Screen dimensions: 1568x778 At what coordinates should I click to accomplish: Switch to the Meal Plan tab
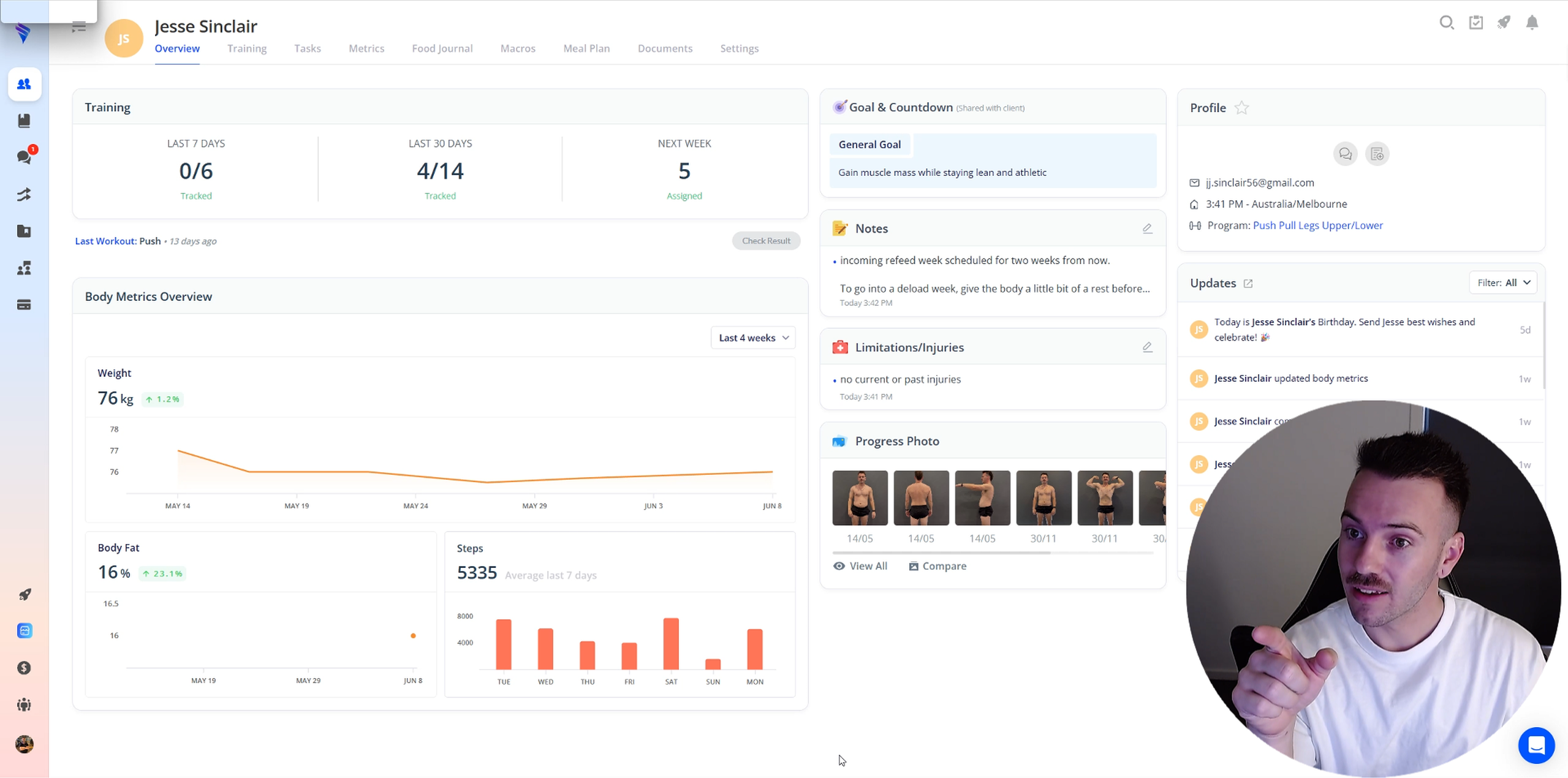point(586,48)
